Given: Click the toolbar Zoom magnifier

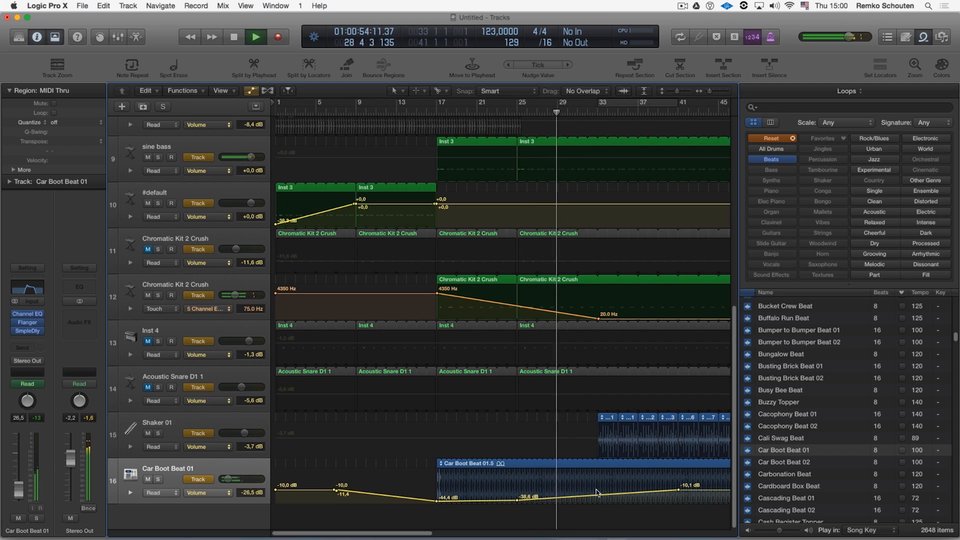Looking at the screenshot, I should 915,67.
